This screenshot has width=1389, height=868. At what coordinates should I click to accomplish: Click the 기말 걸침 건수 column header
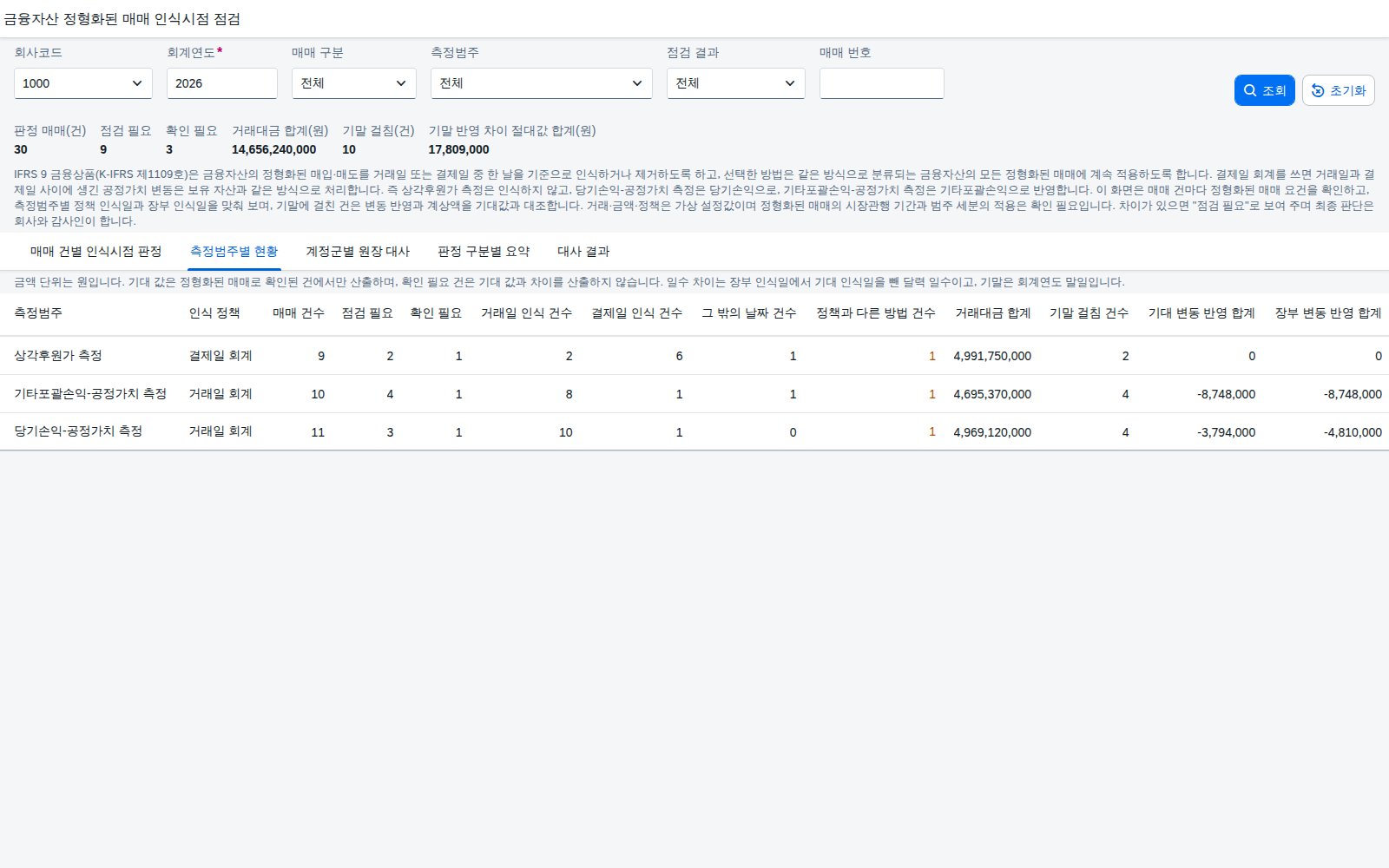1089,313
